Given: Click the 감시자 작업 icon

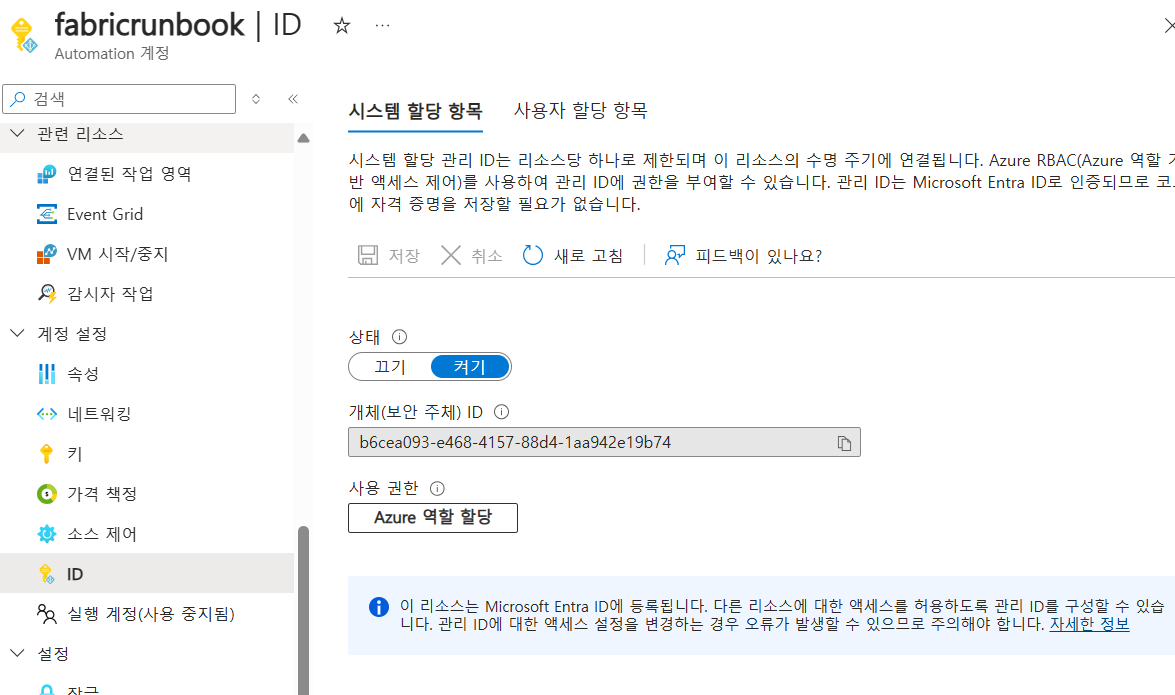Looking at the screenshot, I should 46,294.
